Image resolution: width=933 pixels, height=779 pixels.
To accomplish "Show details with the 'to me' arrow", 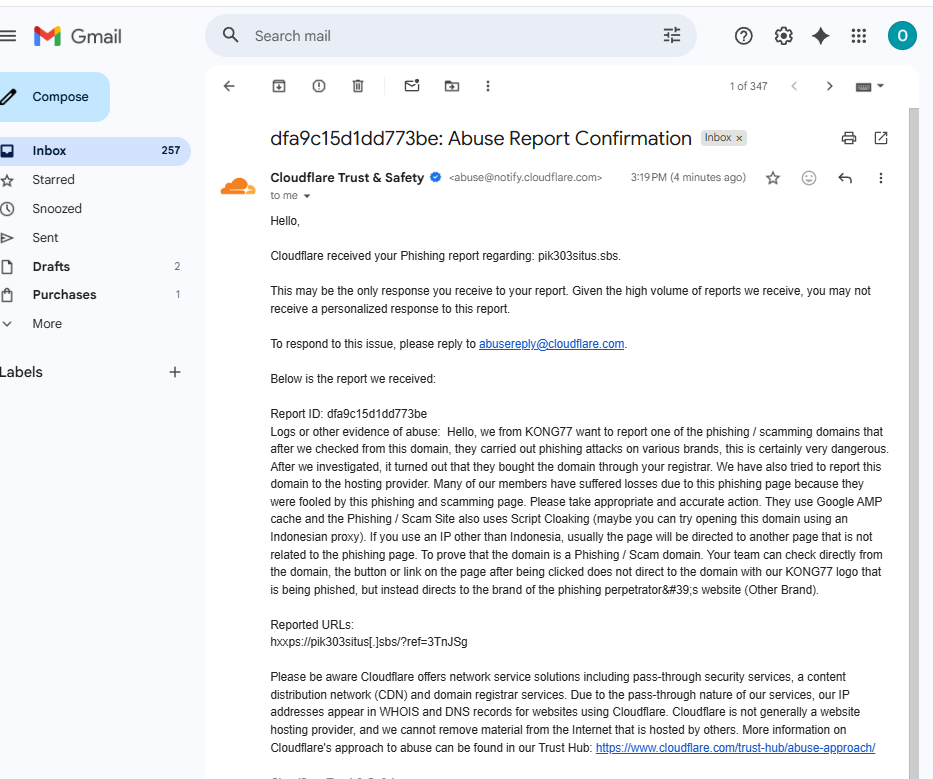I will click(x=307, y=196).
